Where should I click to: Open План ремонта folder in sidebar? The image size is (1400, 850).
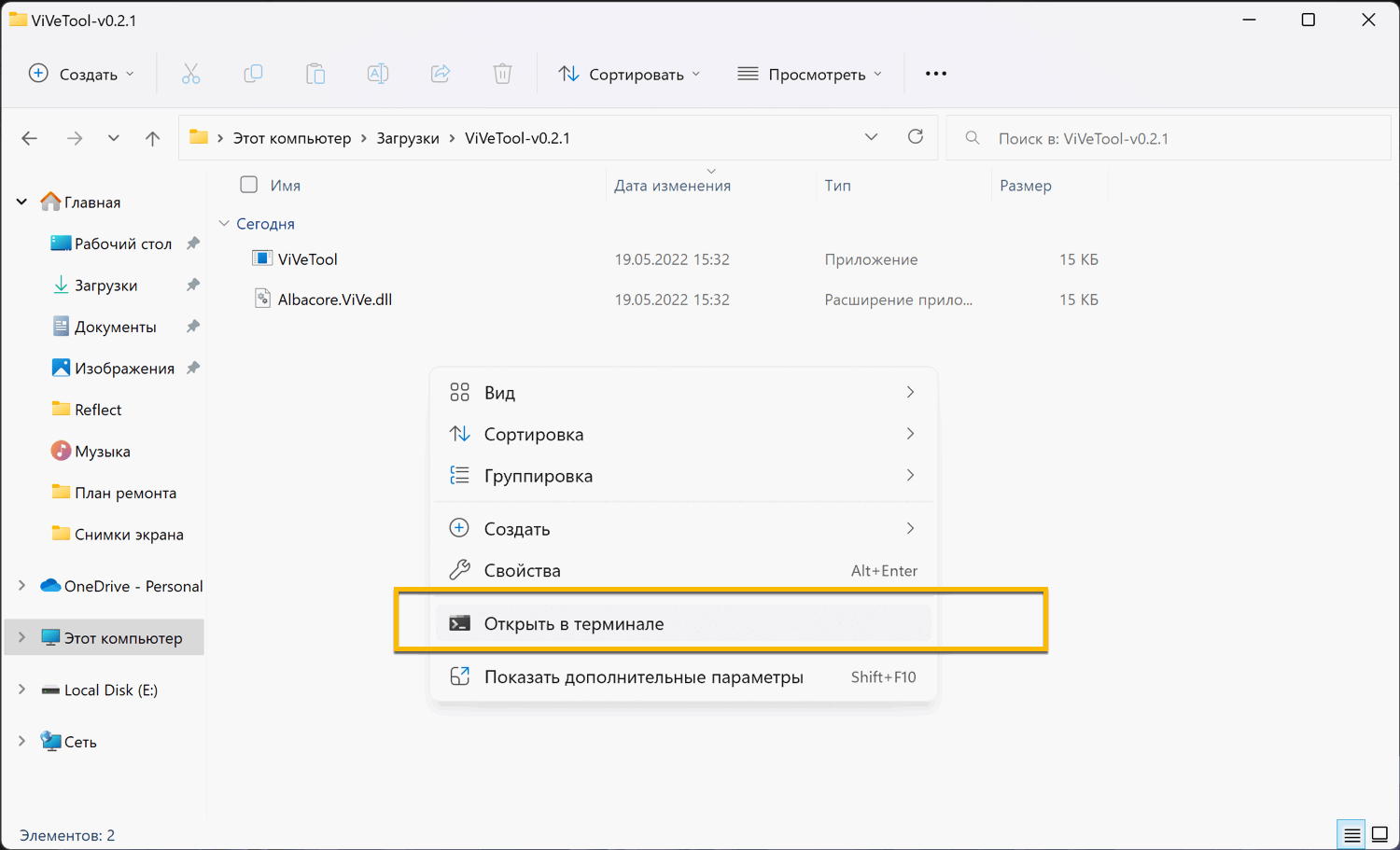click(x=125, y=493)
